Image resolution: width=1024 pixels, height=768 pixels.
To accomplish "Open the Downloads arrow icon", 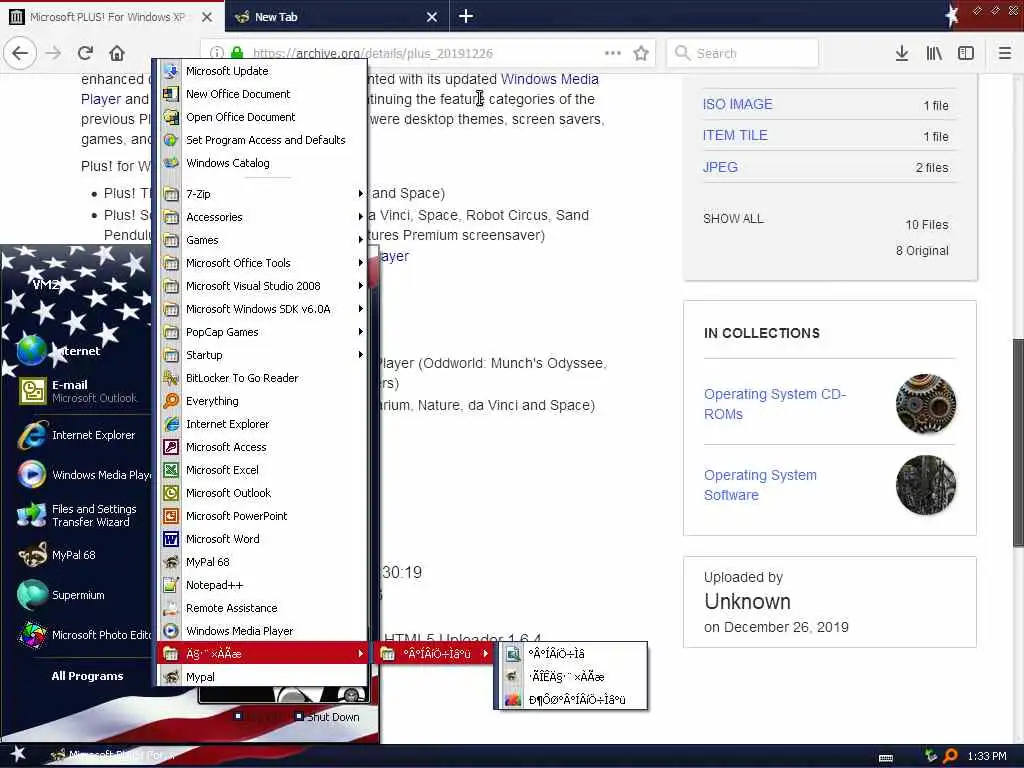I will click(x=901, y=53).
